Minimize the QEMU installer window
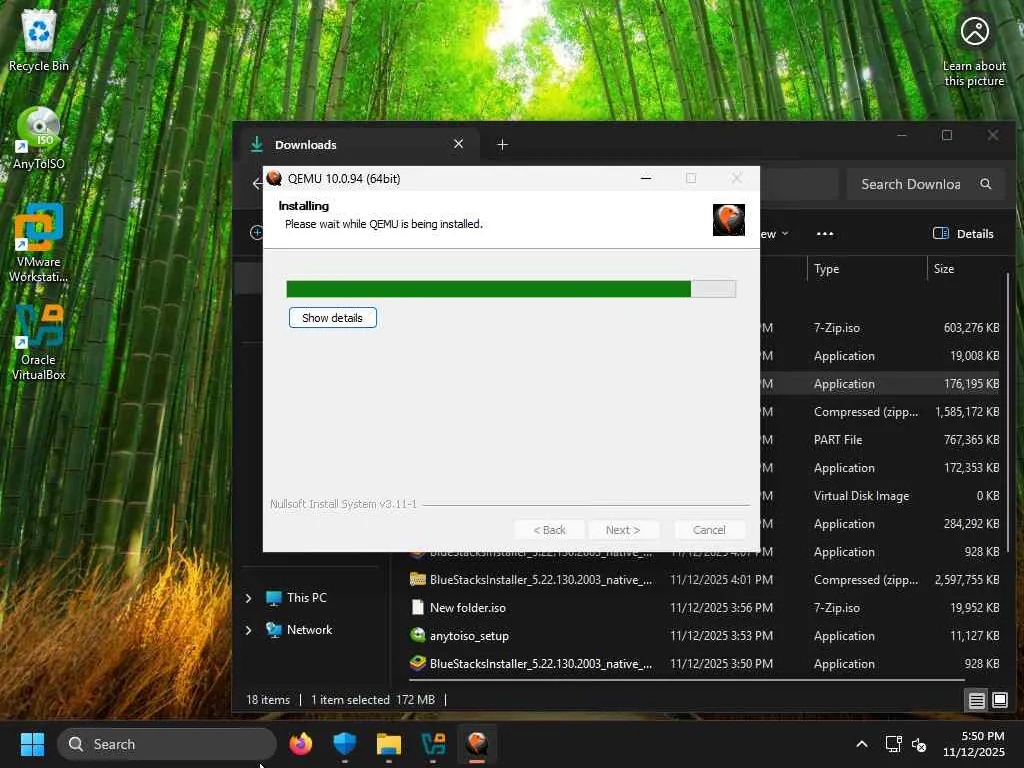Viewport: 1024px width, 768px height. coord(646,178)
